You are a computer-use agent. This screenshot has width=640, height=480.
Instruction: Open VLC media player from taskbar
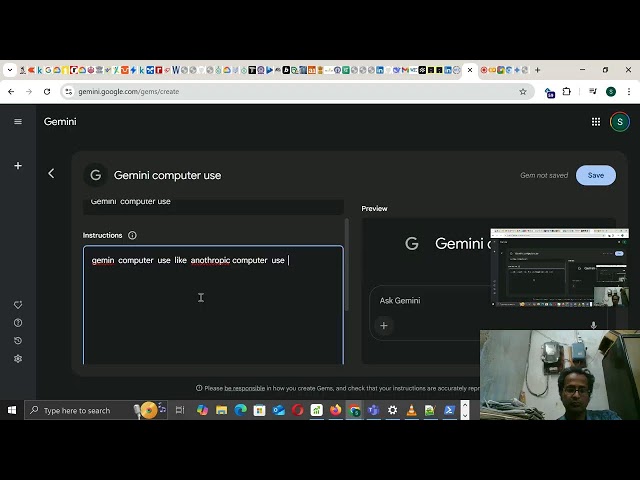[x=411, y=410]
